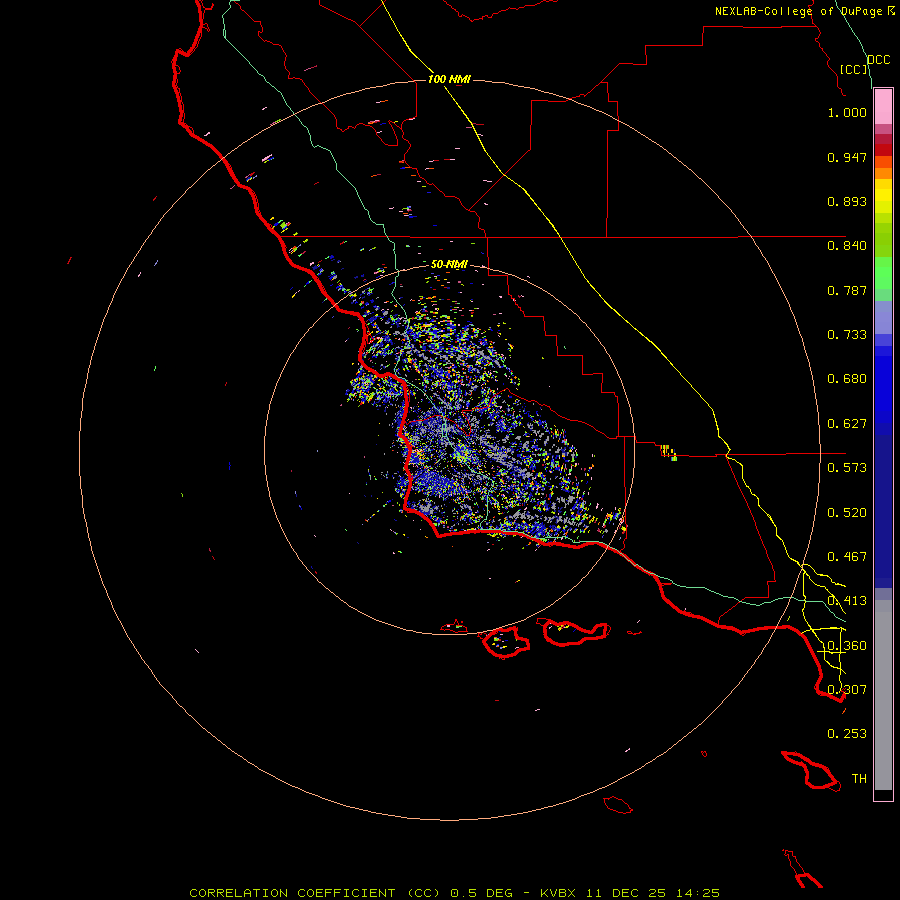
Task: Click the 0.947 color scale value
Action: click(847, 157)
